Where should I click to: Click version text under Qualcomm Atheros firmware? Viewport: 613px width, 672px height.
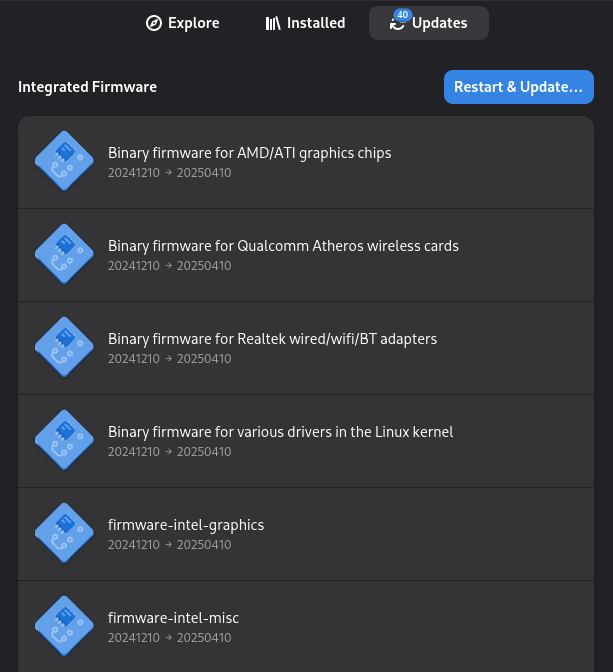pyautogui.click(x=169, y=266)
